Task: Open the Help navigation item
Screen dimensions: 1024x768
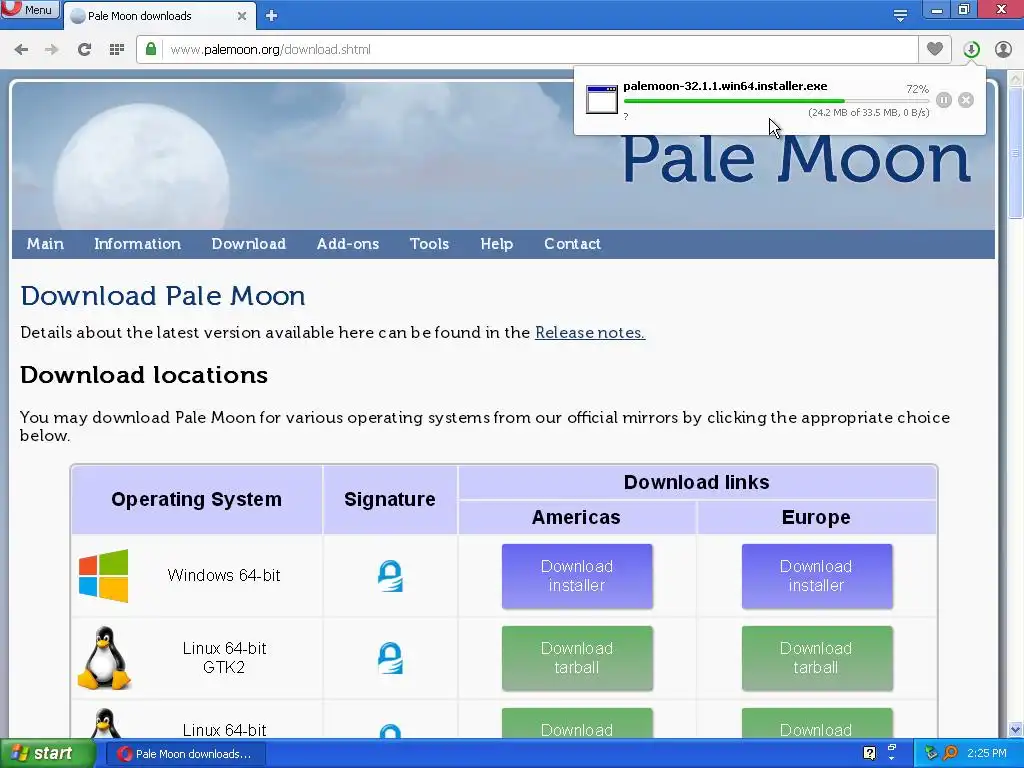Action: coord(496,244)
